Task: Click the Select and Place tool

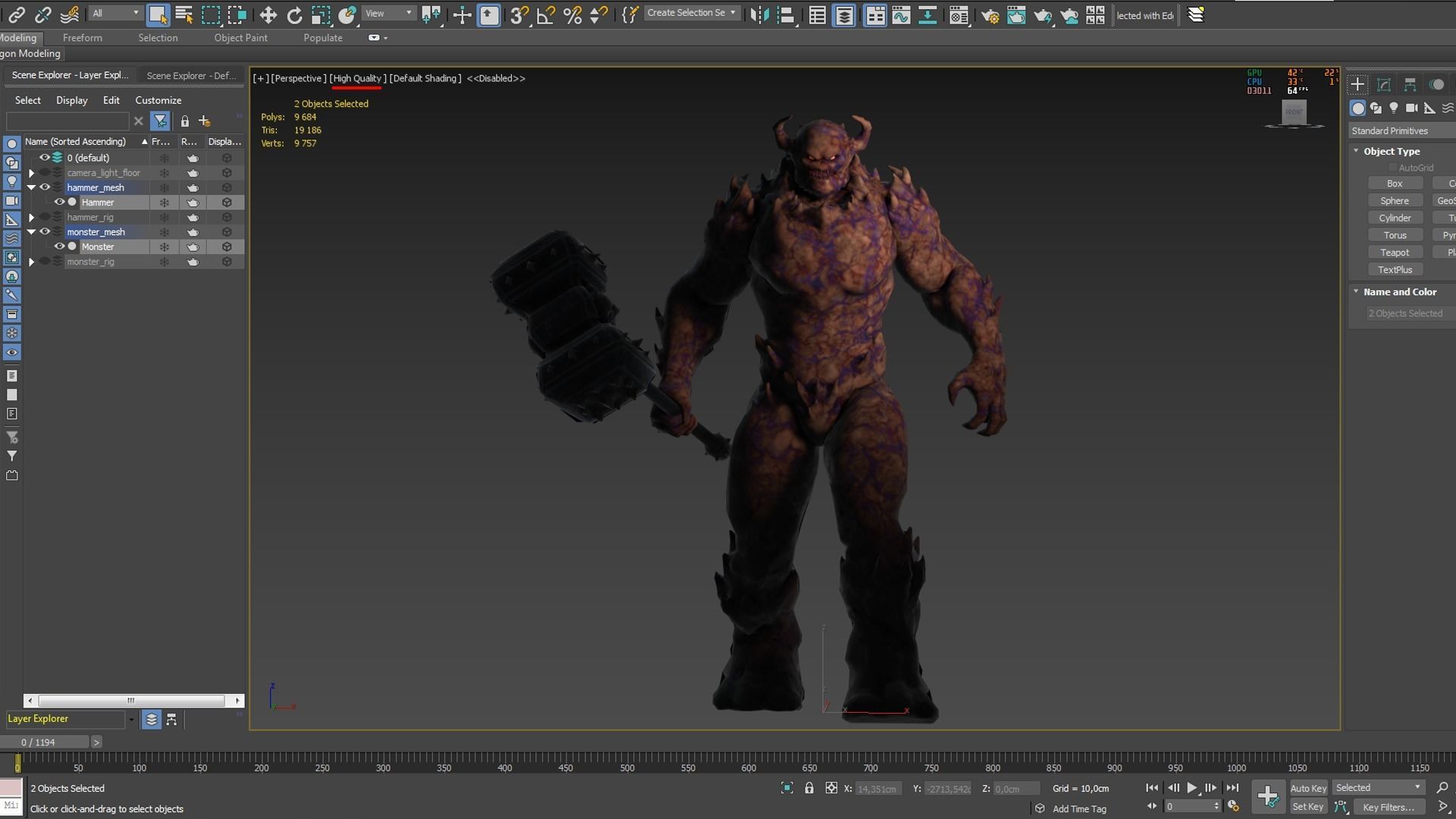Action: click(x=347, y=14)
